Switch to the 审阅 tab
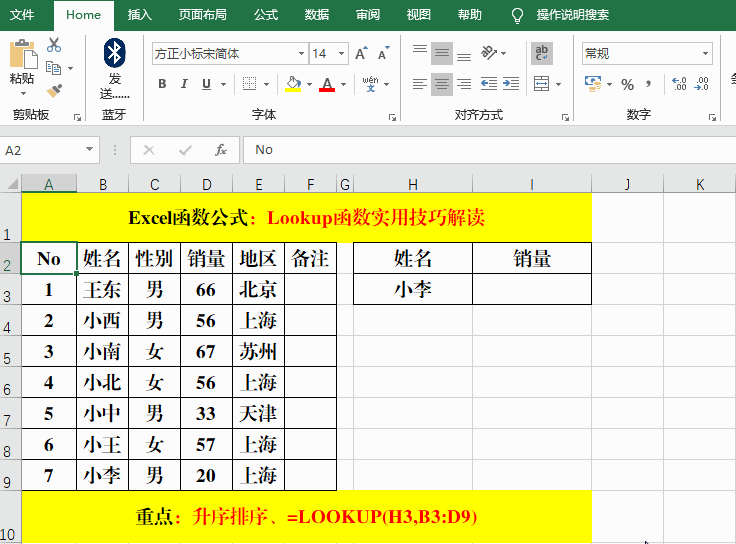Screen dimensions: 736x544 pyautogui.click(x=368, y=15)
